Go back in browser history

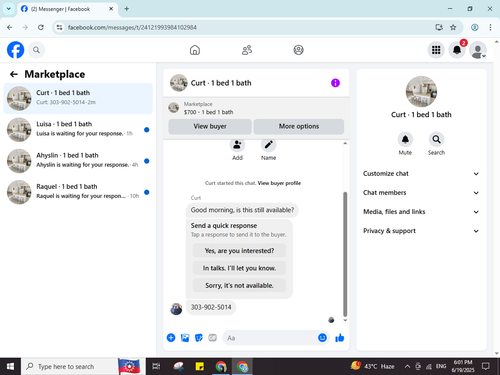click(x=10, y=27)
